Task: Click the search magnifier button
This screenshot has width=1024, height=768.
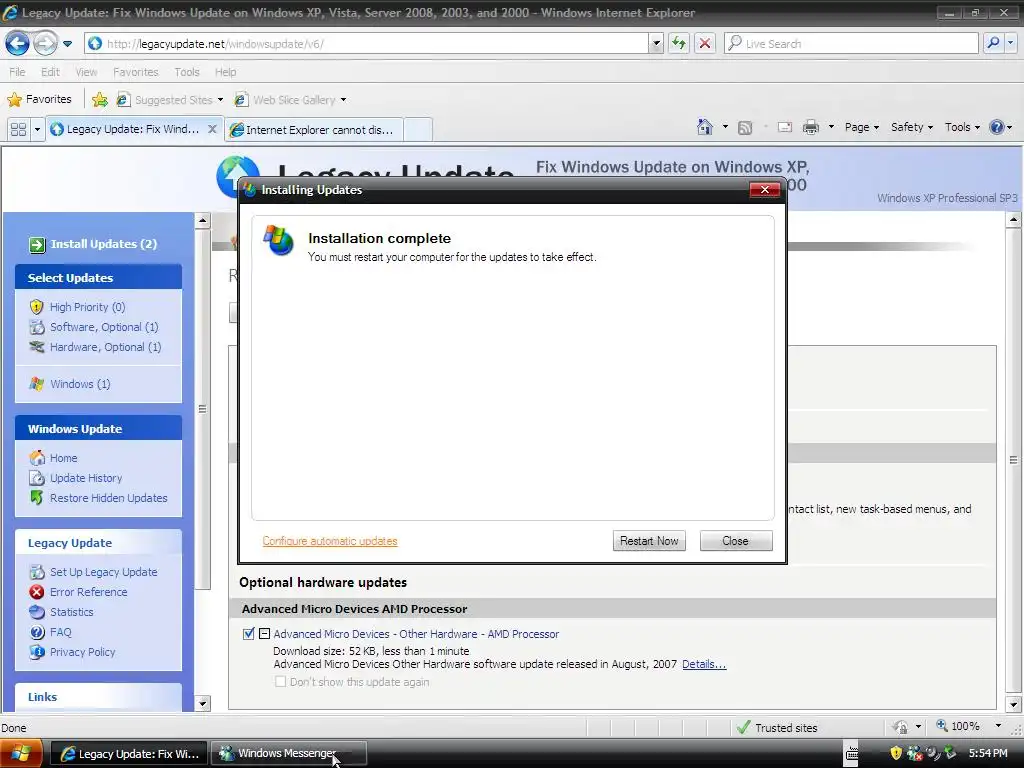Action: pyautogui.click(x=993, y=44)
